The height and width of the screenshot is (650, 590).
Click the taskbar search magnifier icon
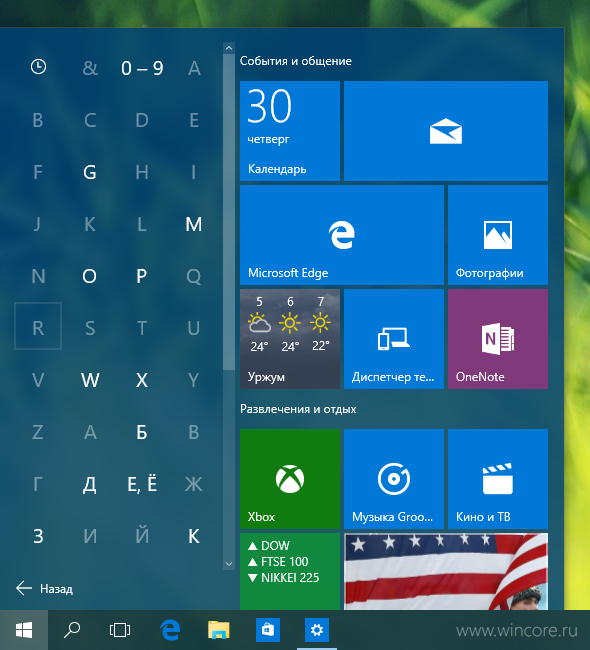72,630
